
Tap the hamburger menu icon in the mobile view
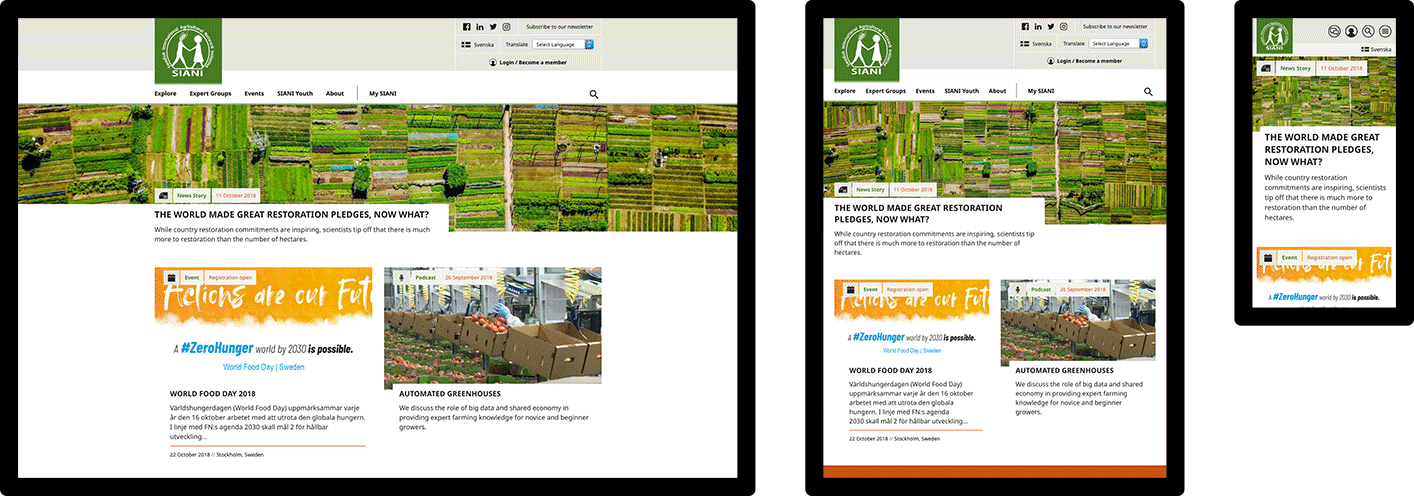1385,32
